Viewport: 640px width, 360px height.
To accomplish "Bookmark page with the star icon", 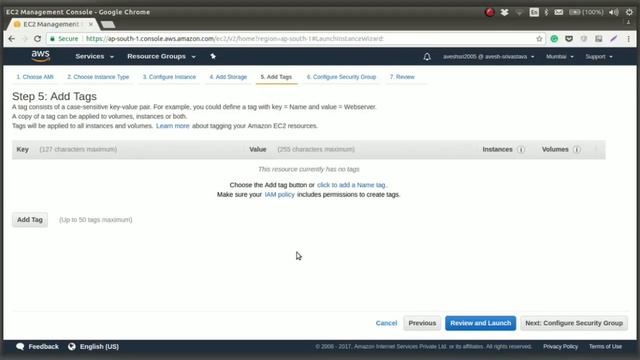I will pos(539,39).
